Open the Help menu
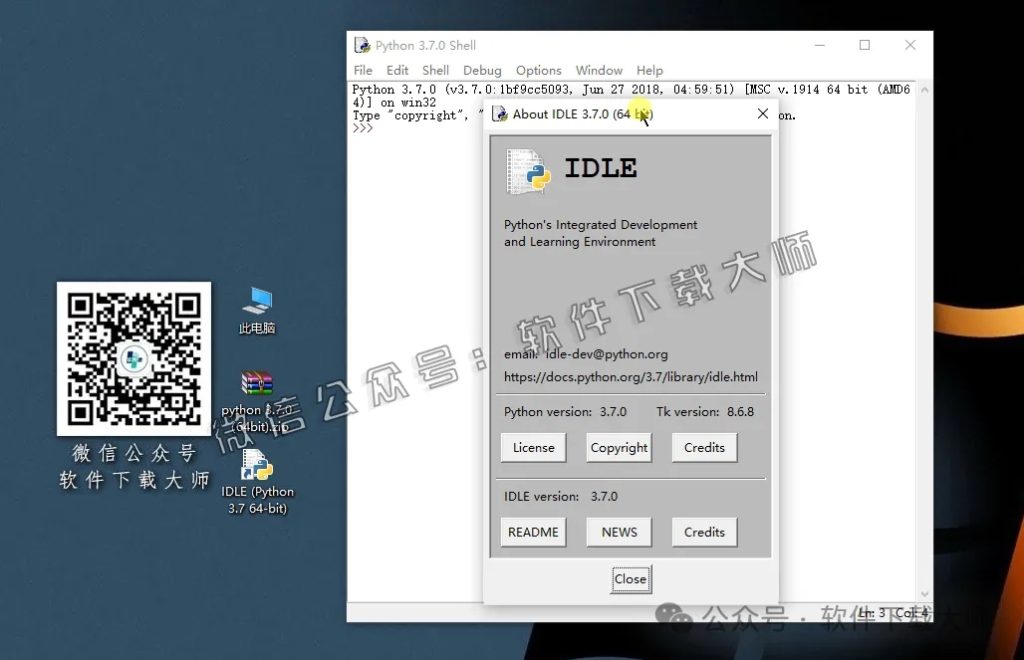 pos(650,70)
